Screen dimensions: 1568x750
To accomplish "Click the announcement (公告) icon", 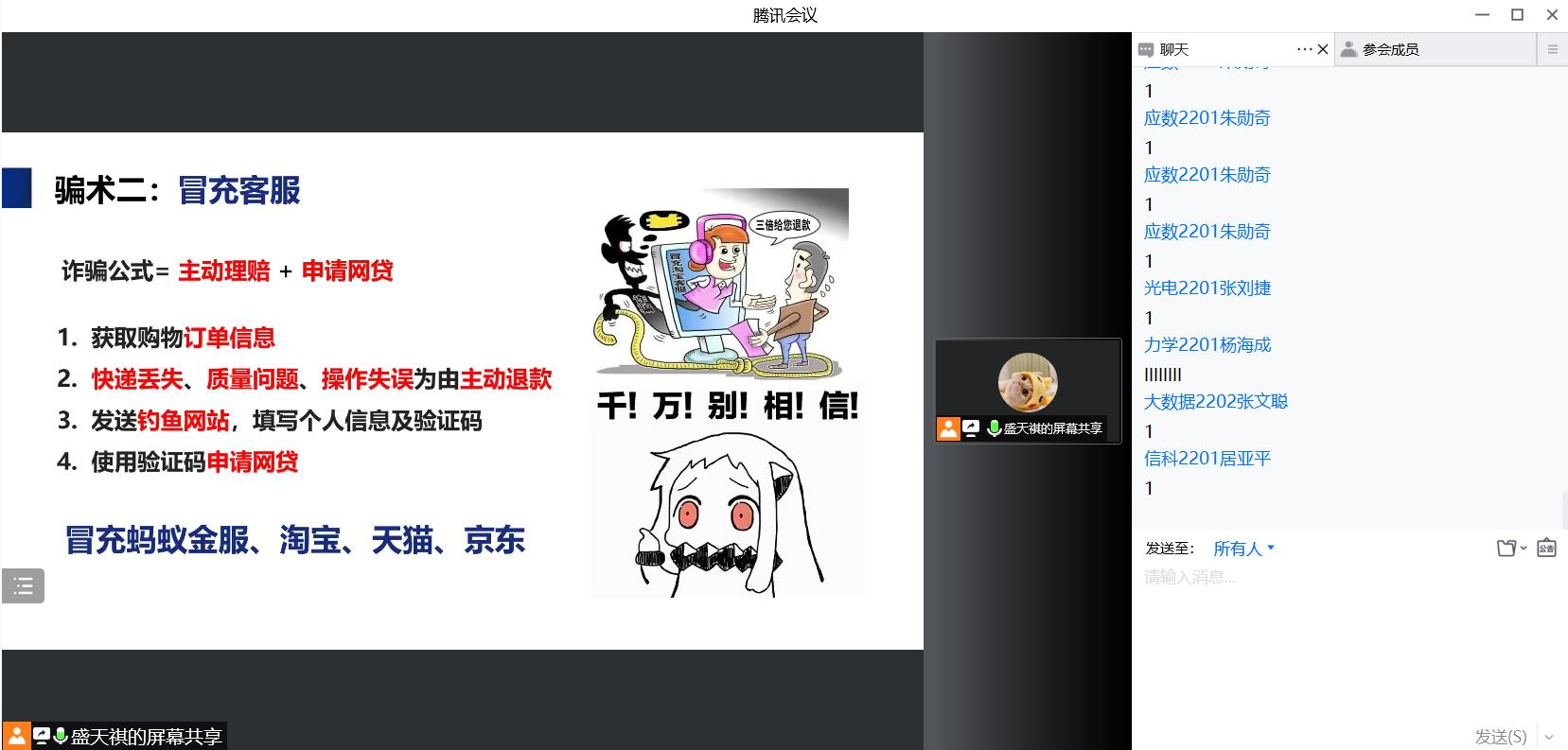I will (1546, 548).
